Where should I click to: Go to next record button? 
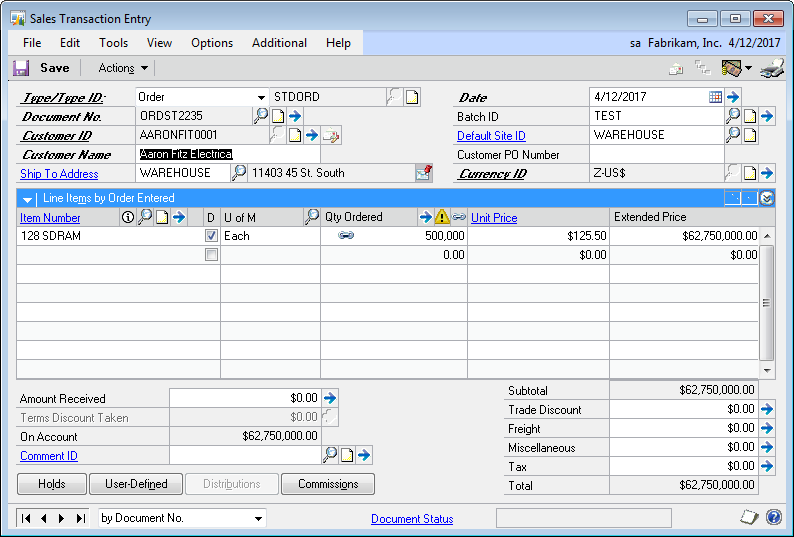coord(61,518)
